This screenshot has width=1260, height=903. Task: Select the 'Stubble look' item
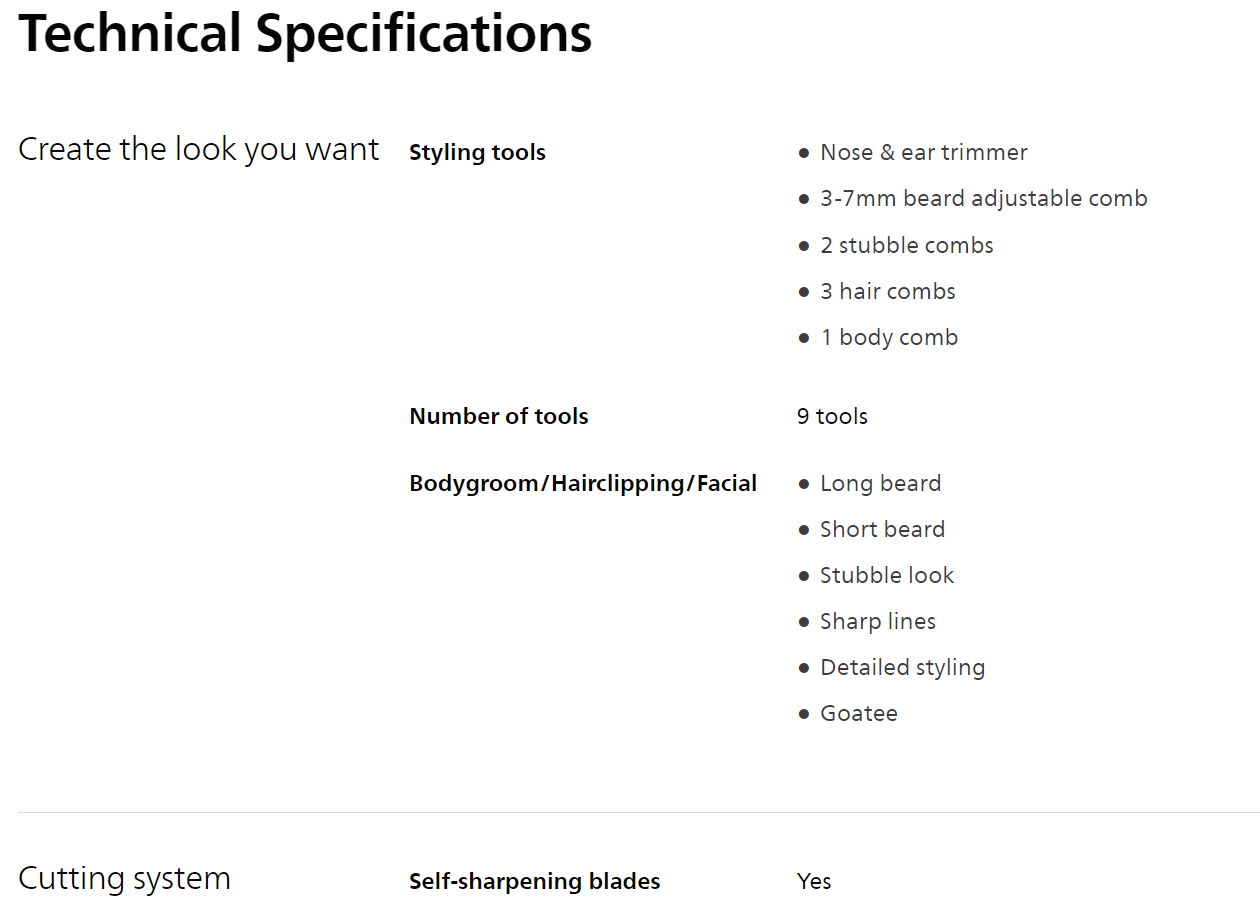click(x=886, y=575)
